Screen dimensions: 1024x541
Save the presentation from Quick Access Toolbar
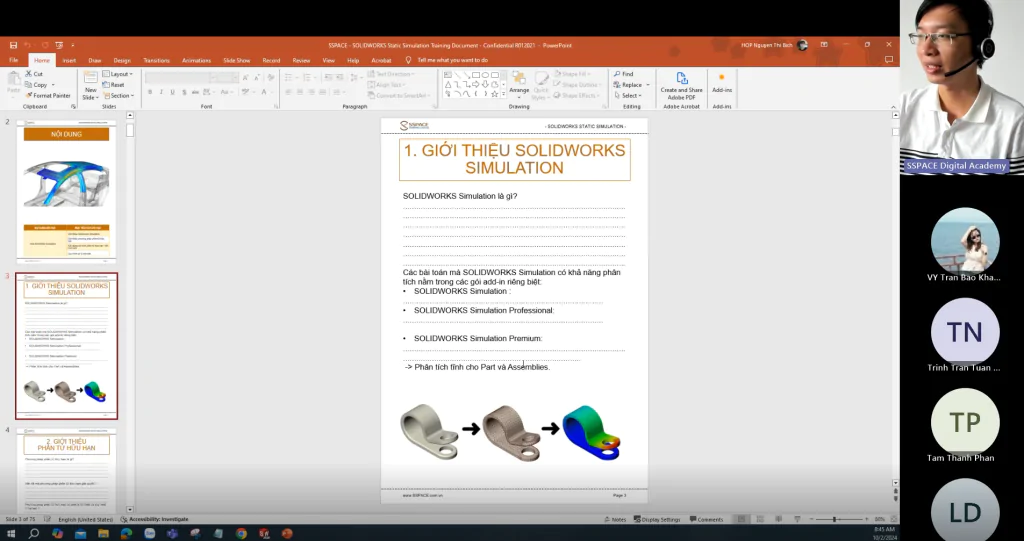(13, 45)
